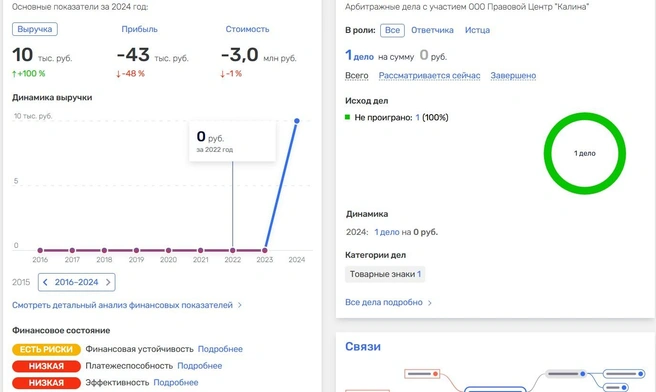Viewport: 656px width, 392px height.
Task: Click the +100 % revenue change indicator
Action: [x=28, y=74]
